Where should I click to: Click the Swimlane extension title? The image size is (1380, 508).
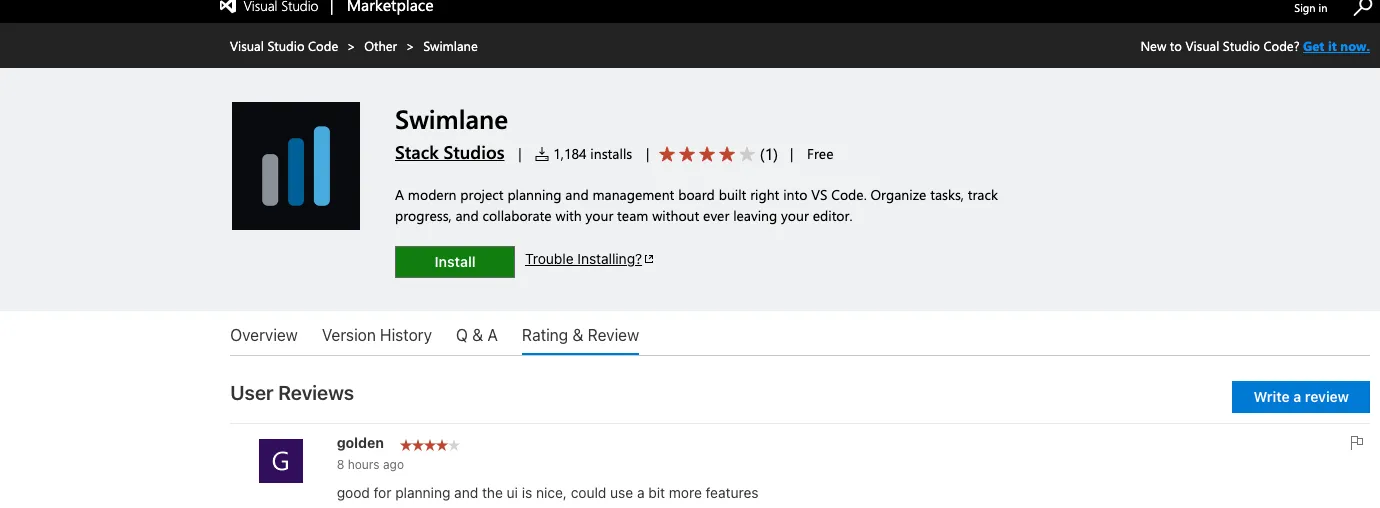[452, 120]
